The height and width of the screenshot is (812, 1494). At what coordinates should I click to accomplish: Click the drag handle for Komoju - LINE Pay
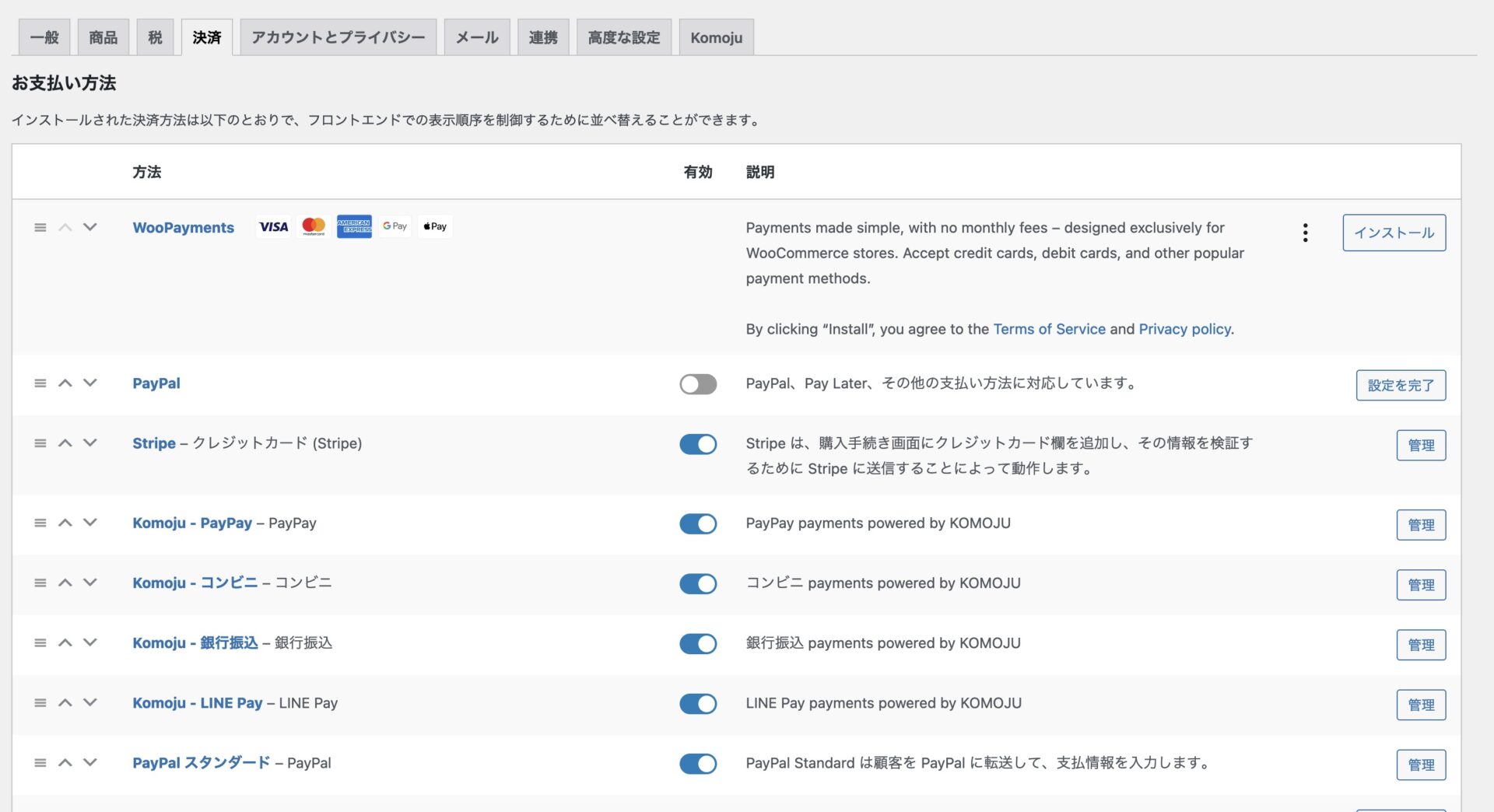(40, 703)
